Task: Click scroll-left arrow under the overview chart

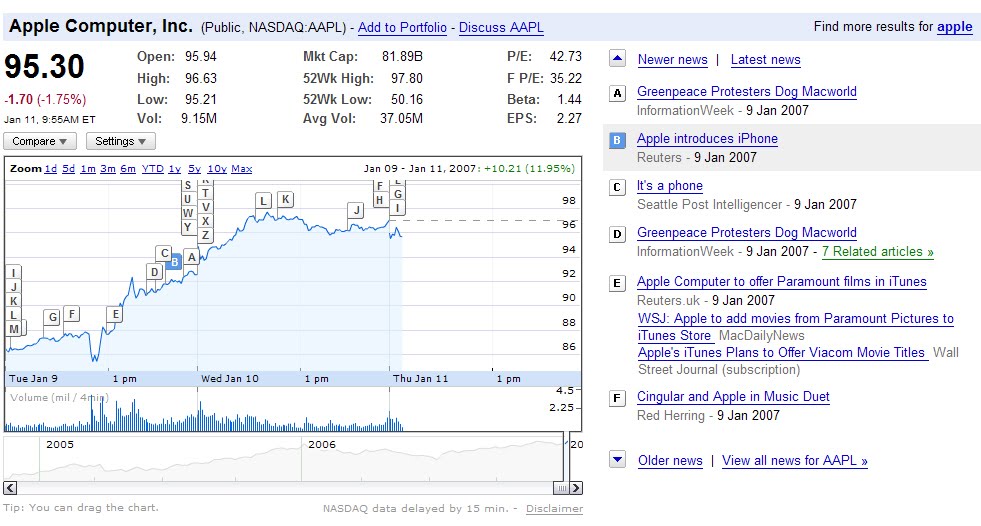Action: point(10,488)
